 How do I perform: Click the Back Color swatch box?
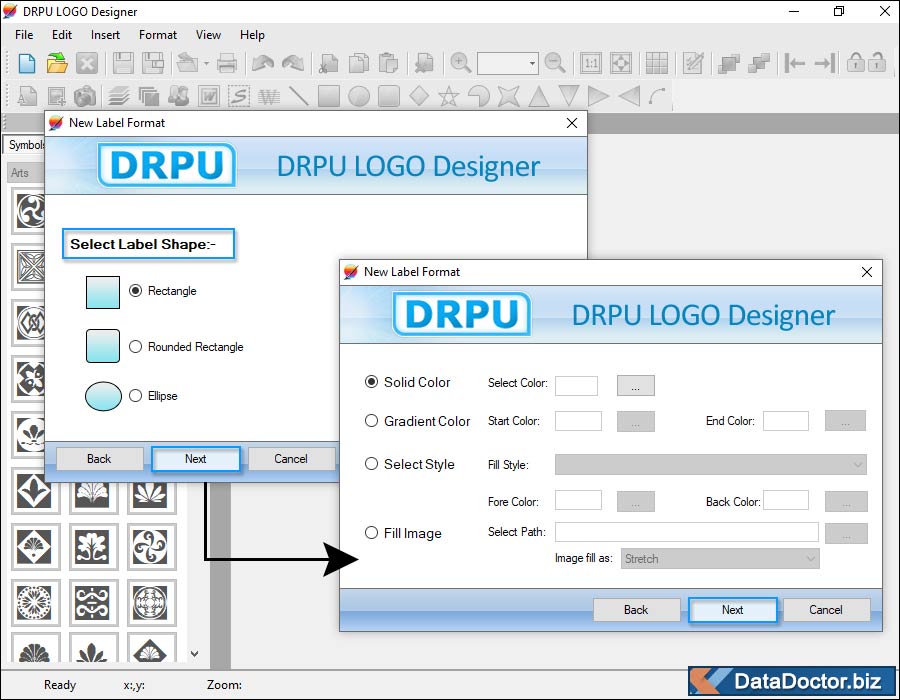coord(786,500)
